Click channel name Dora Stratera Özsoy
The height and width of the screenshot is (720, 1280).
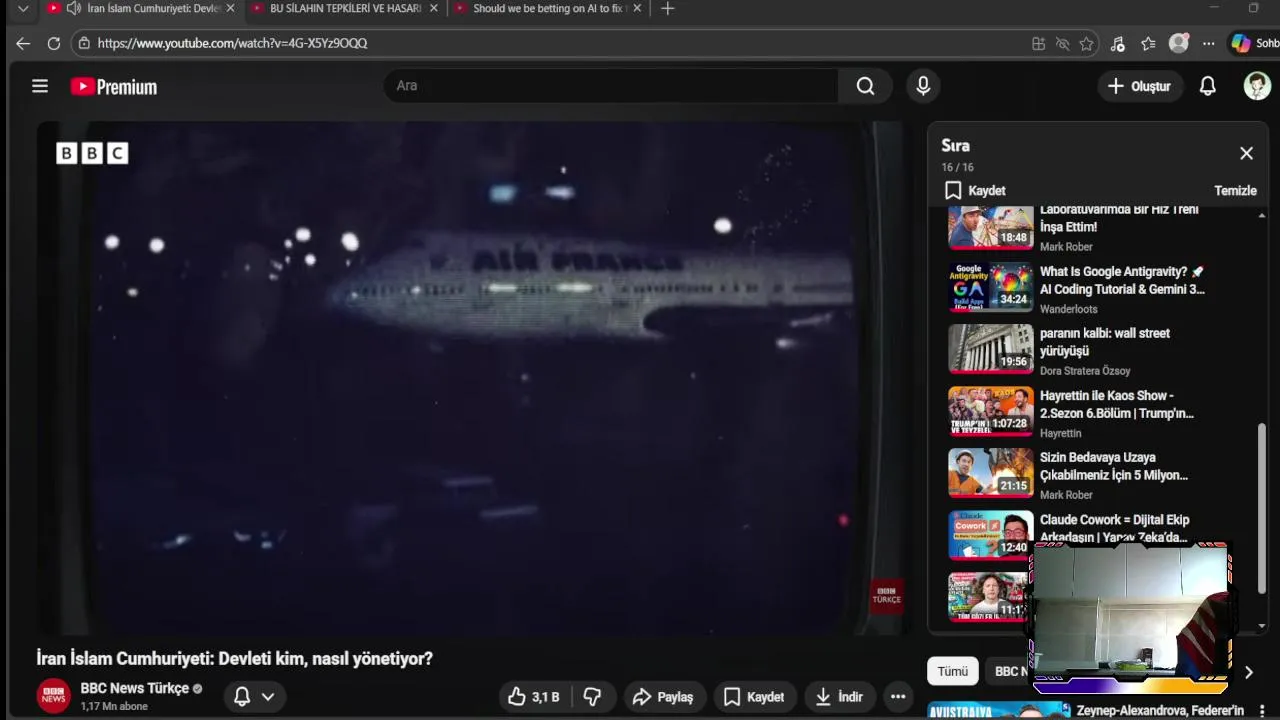coord(1085,371)
